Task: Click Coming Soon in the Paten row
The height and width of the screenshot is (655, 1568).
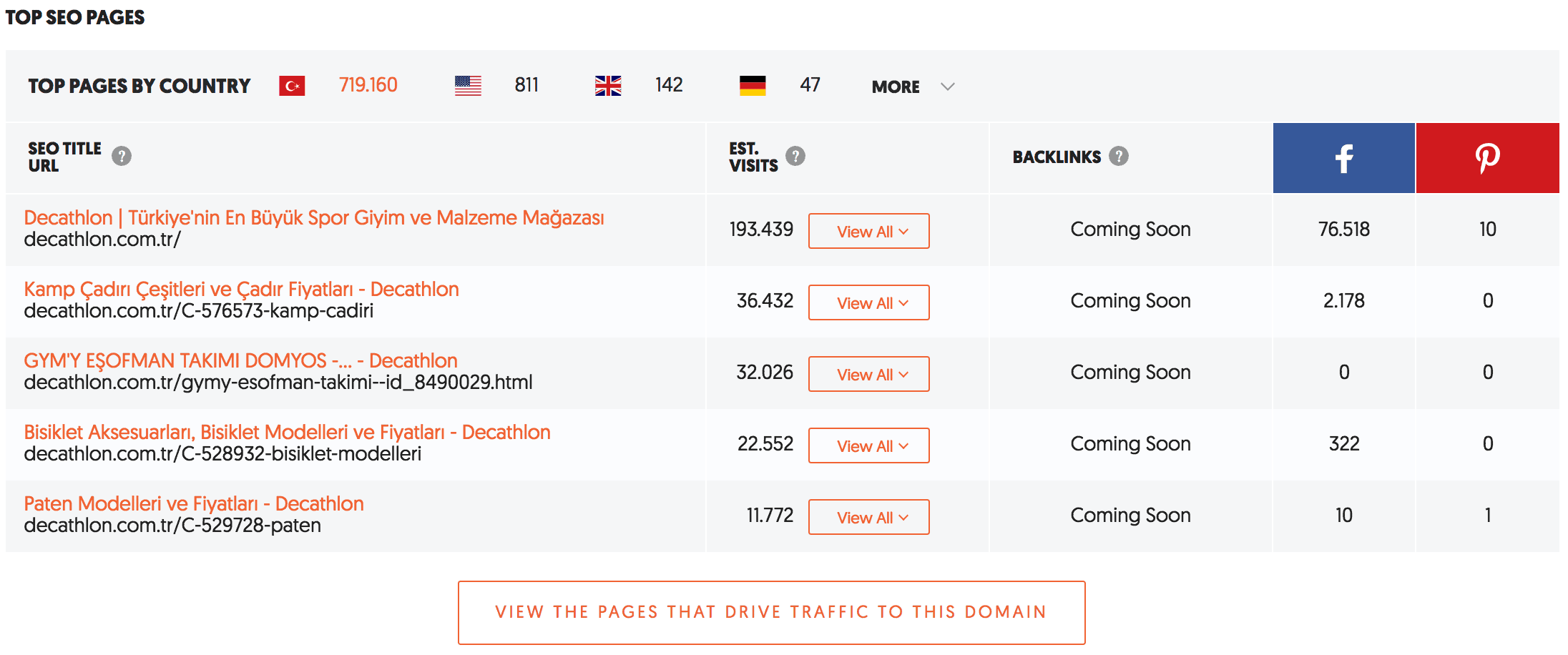Action: [x=1130, y=516]
